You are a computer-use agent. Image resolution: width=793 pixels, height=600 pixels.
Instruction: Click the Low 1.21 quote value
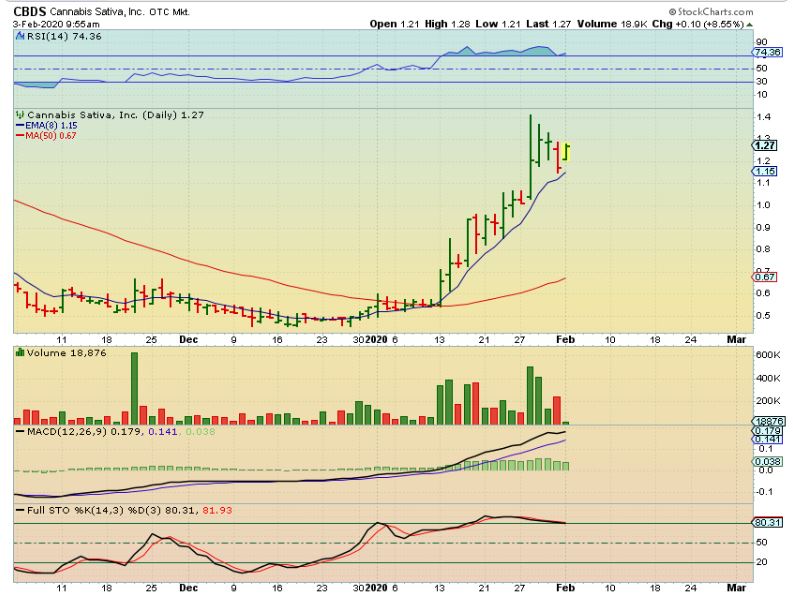[x=498, y=24]
